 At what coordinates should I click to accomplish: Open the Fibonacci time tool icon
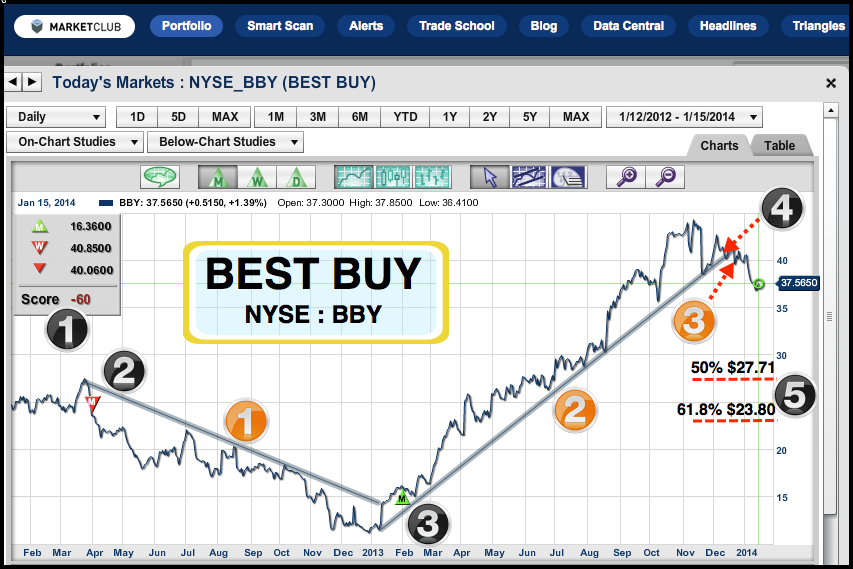[x=568, y=177]
